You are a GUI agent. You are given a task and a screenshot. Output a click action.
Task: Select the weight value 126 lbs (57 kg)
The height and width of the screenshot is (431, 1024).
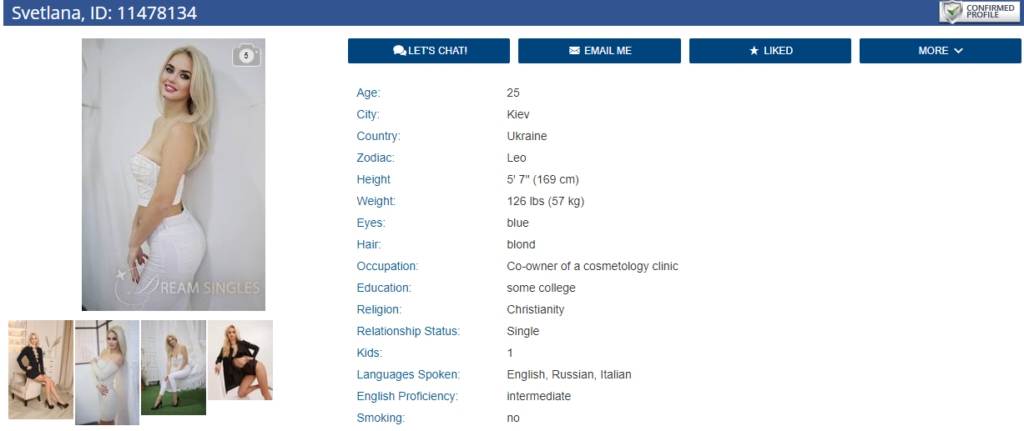tap(545, 201)
